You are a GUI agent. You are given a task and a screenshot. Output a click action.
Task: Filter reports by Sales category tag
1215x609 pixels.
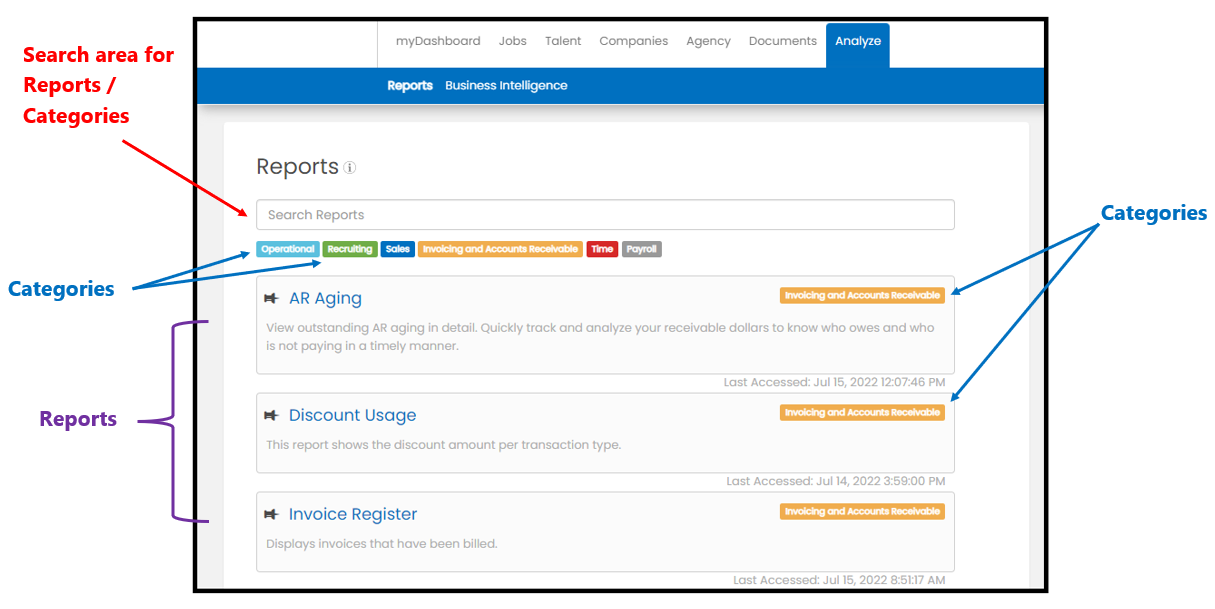click(x=398, y=249)
